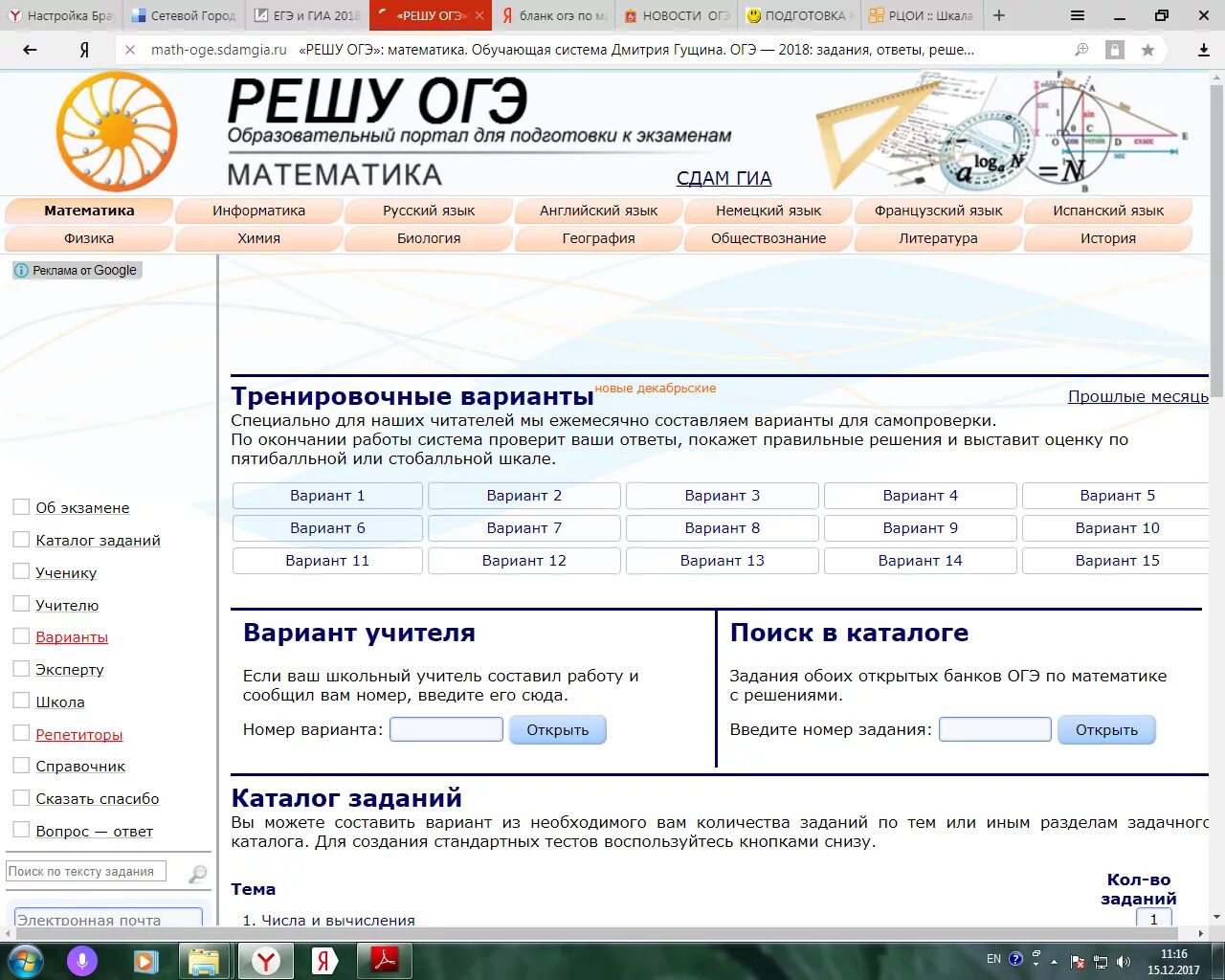The image size is (1225, 980).
Task: Click the sun logo of РЕШУ ОГЭ
Action: (117, 131)
